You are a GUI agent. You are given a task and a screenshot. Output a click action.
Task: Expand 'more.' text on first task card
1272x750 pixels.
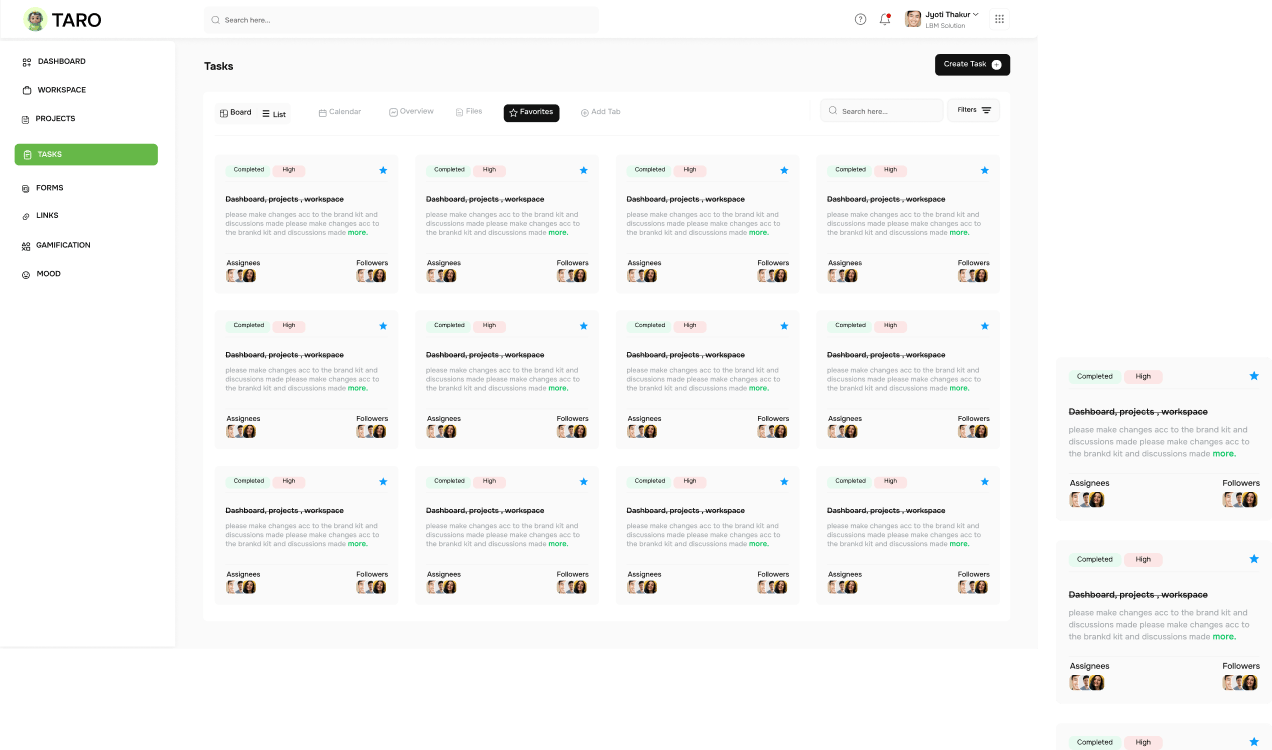[x=358, y=232]
